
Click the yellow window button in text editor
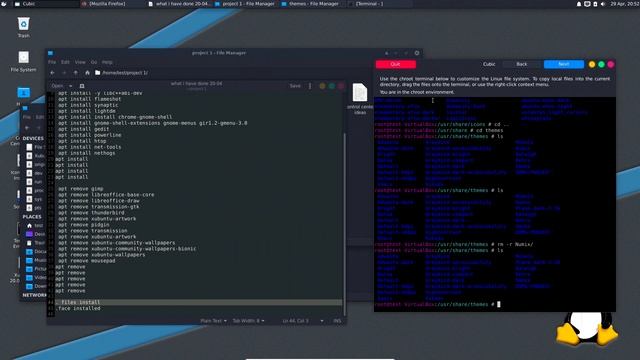point(322,86)
